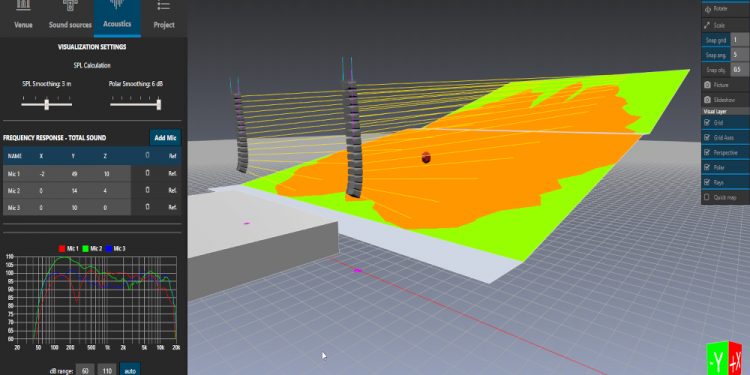
Task: Toggle the Grid checkbox
Action: coord(707,122)
